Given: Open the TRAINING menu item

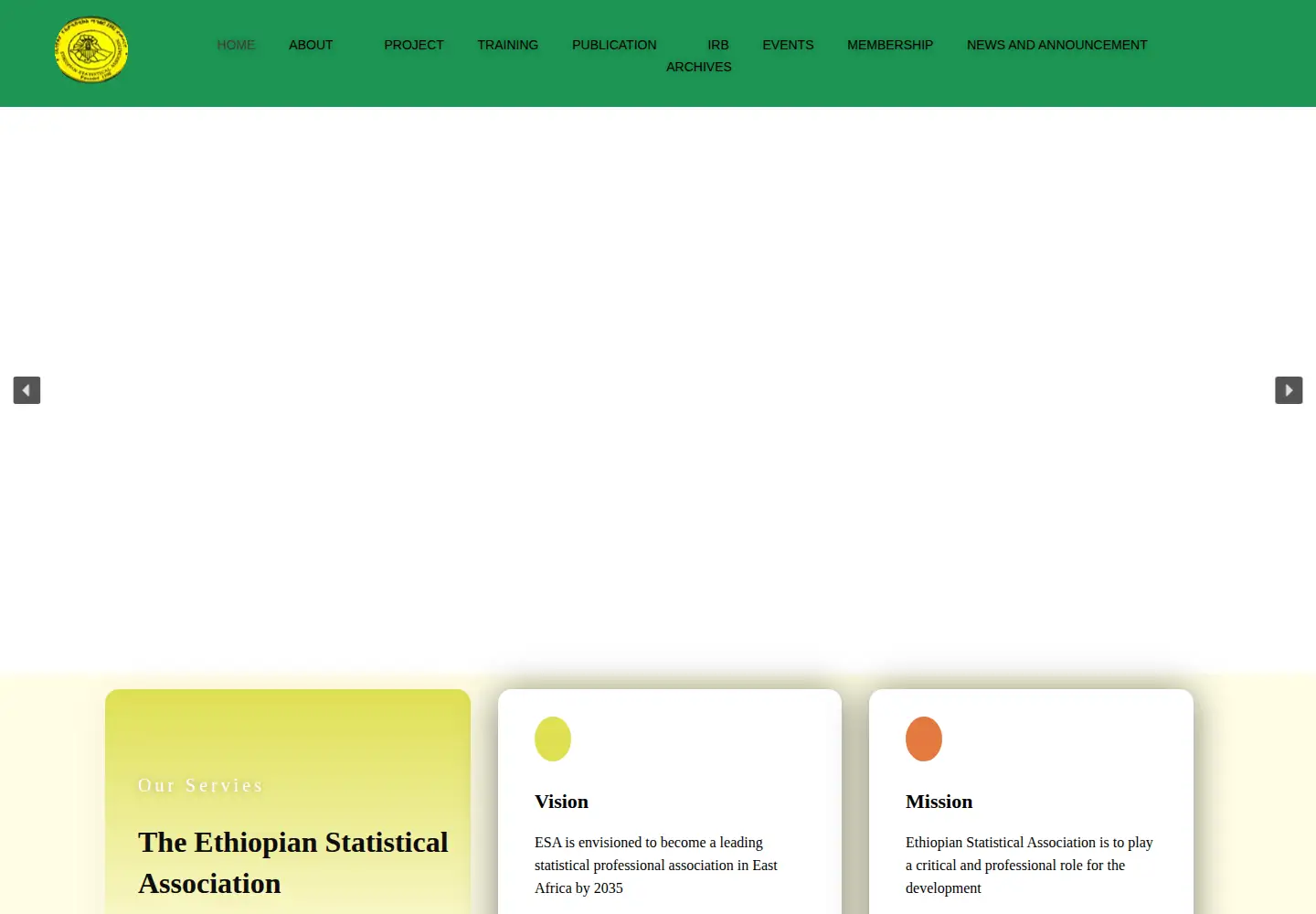Looking at the screenshot, I should click(508, 45).
